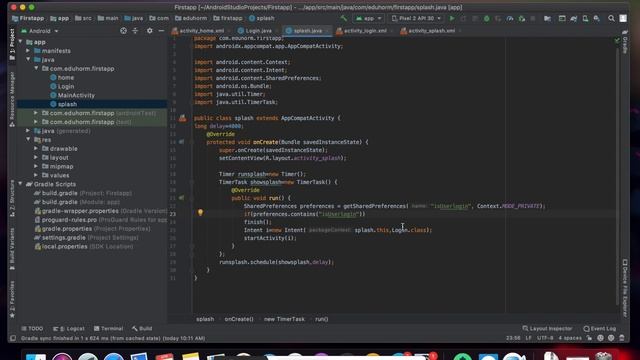Expand the values folder

point(36,175)
